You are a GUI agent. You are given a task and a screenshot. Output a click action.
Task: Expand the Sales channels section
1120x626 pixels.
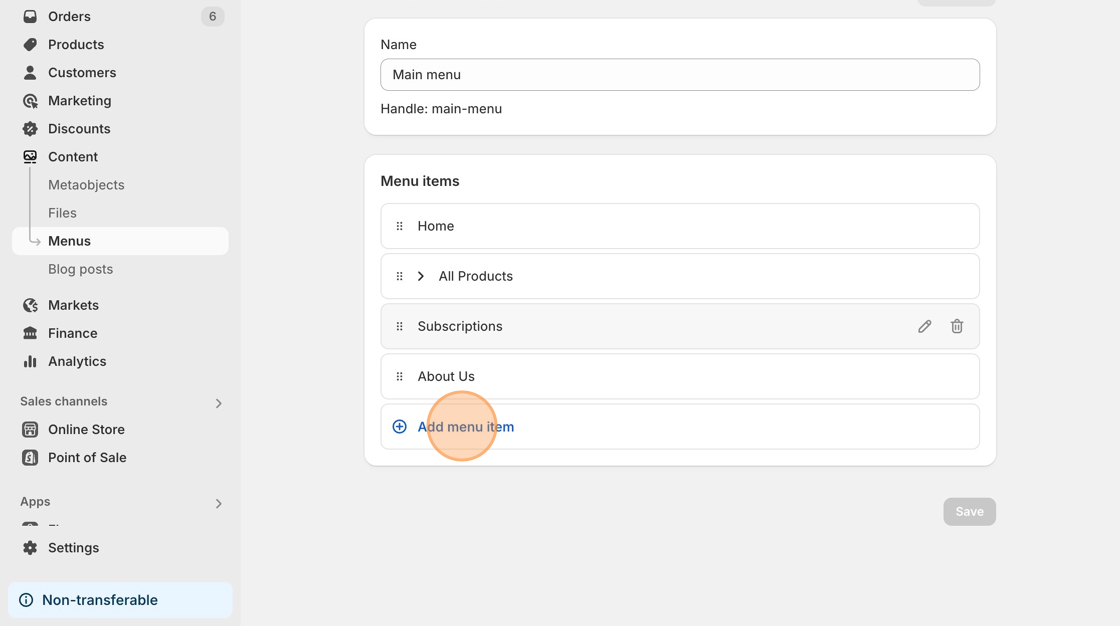pyautogui.click(x=218, y=403)
